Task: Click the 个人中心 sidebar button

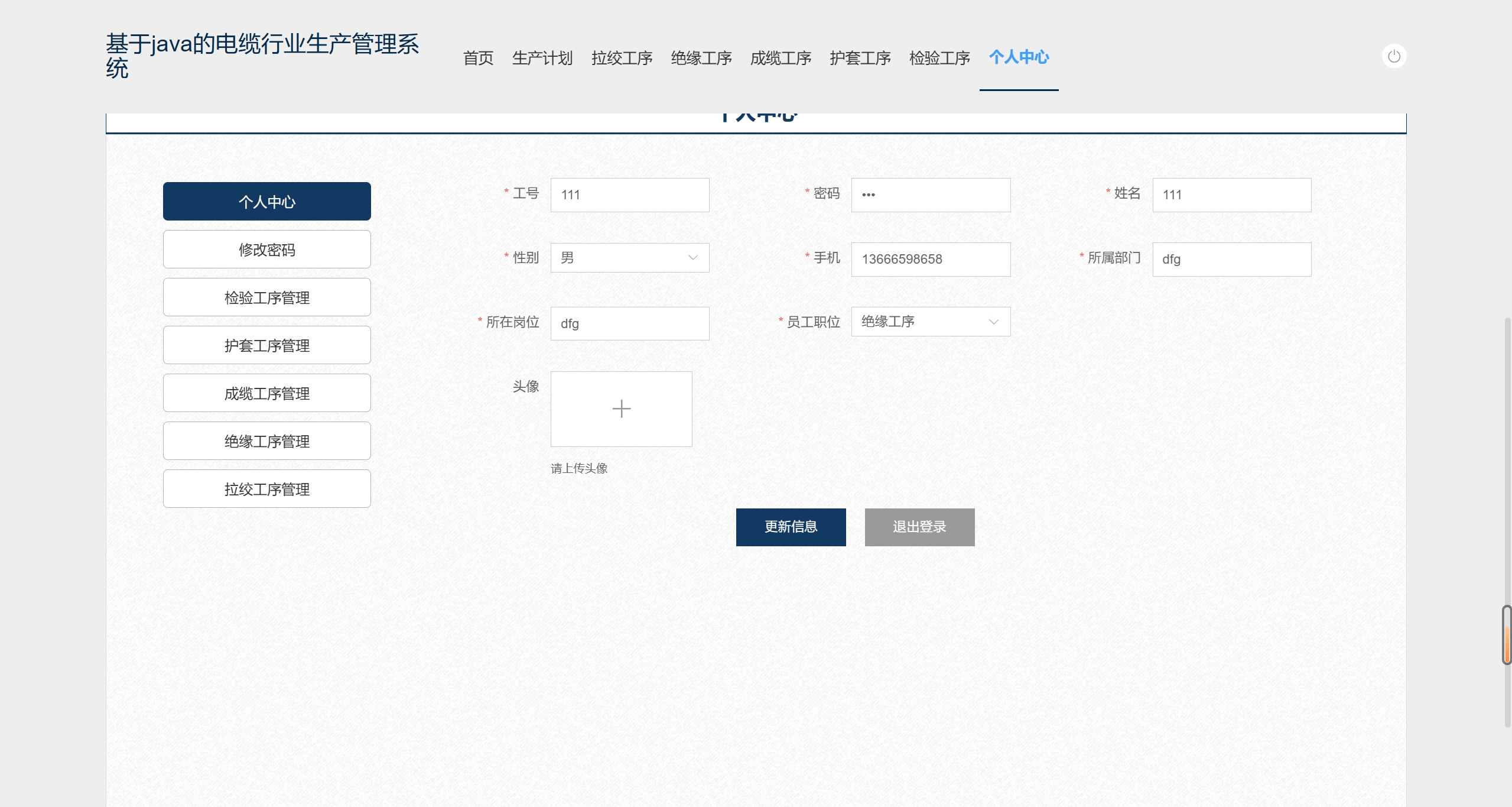Action: (x=267, y=202)
